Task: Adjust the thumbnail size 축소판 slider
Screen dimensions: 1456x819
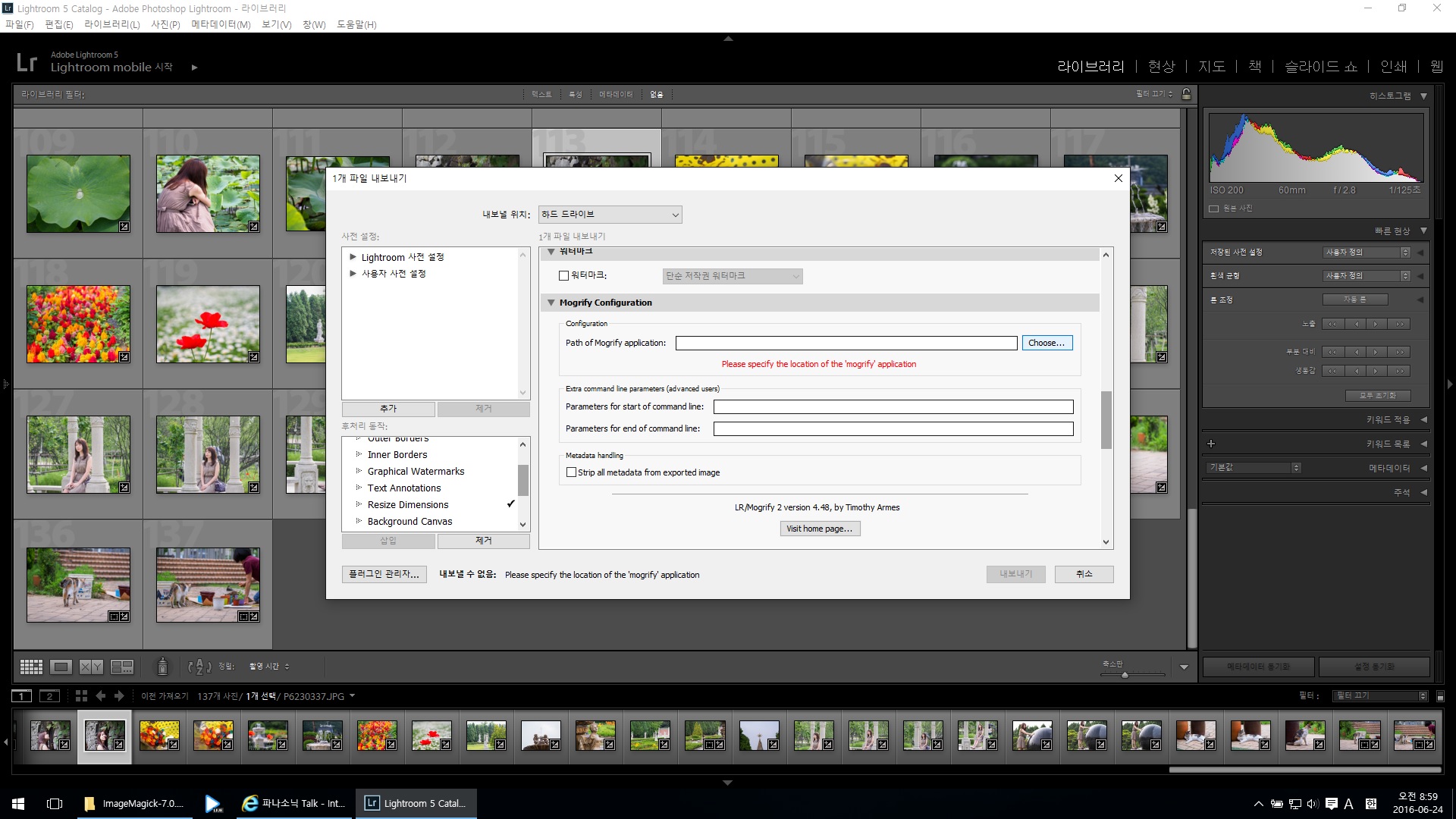Action: coord(1125,674)
